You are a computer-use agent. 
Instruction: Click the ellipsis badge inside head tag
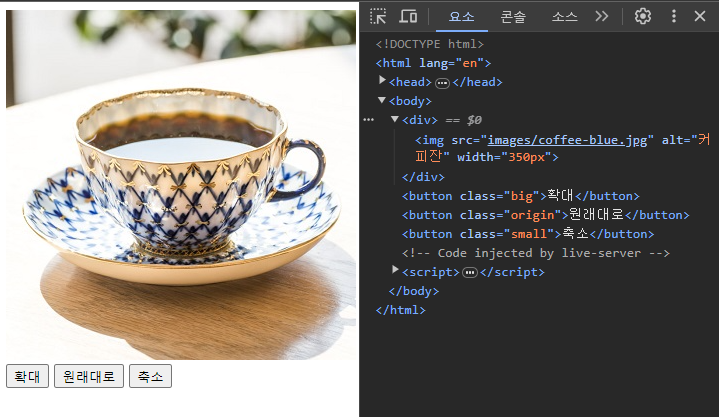point(442,83)
